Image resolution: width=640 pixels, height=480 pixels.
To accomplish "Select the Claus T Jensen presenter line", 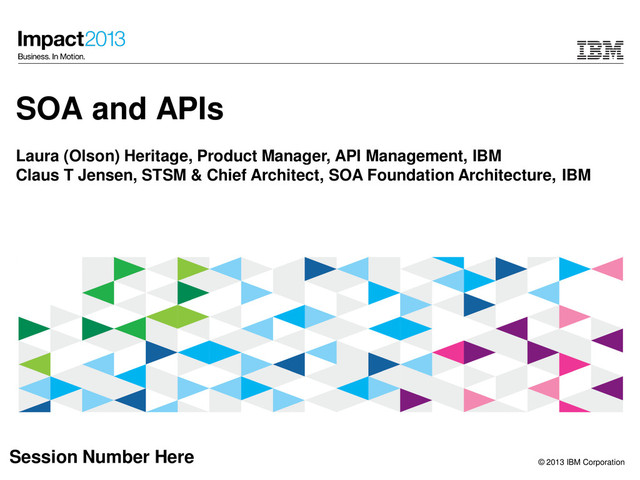I will point(303,175).
